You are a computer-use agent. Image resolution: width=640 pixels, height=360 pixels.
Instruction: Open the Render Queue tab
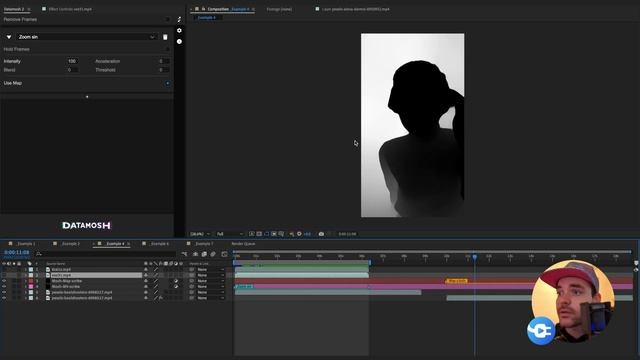tap(243, 244)
